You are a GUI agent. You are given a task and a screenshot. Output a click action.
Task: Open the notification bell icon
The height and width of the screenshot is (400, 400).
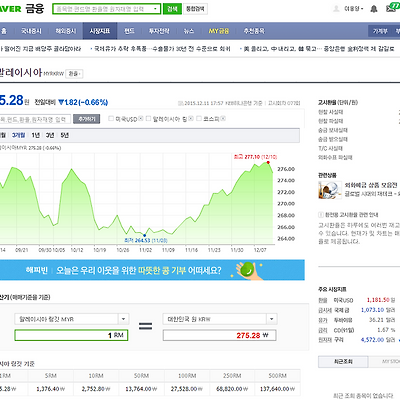click(374, 9)
